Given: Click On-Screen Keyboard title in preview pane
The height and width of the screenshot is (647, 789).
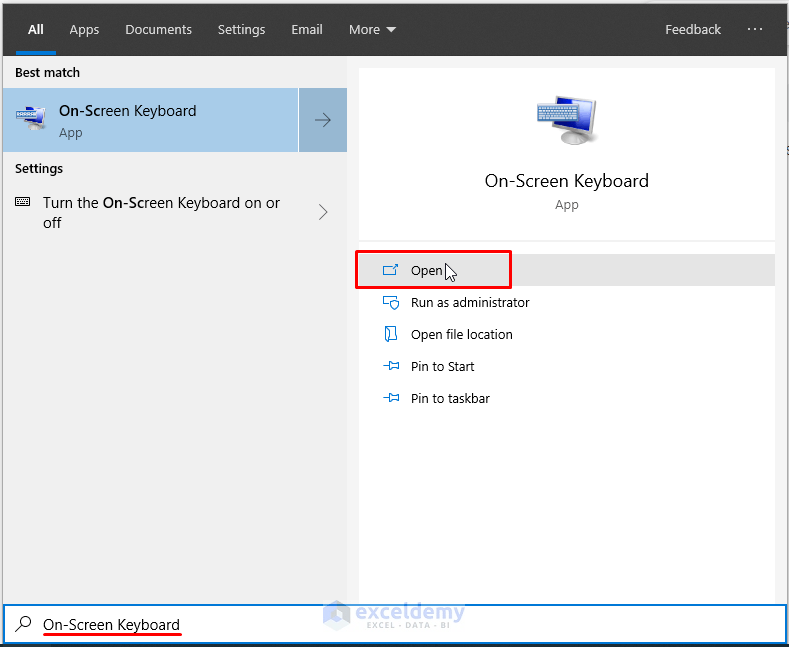Looking at the screenshot, I should click(567, 181).
